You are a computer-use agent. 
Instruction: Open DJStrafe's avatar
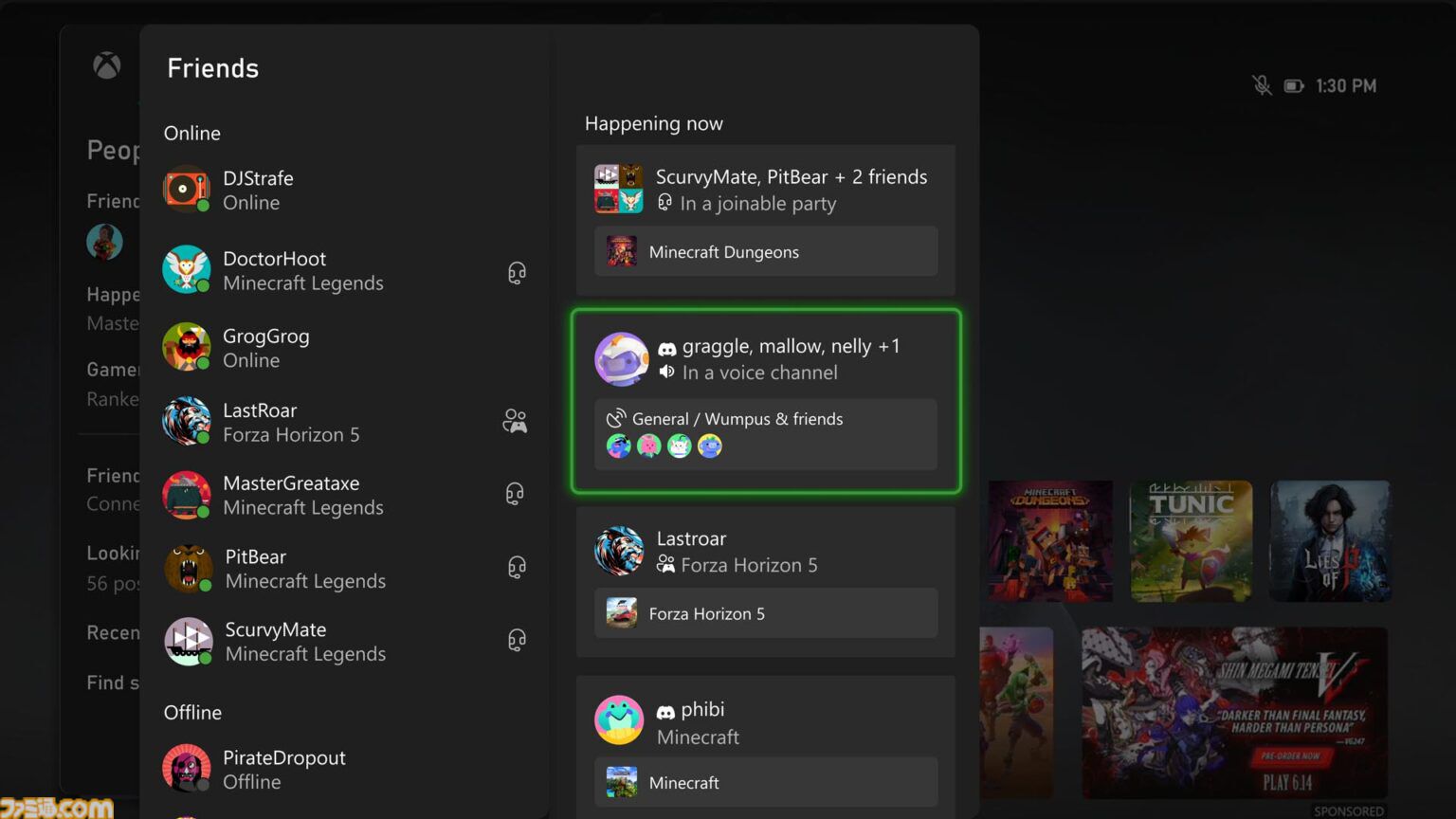[x=186, y=189]
